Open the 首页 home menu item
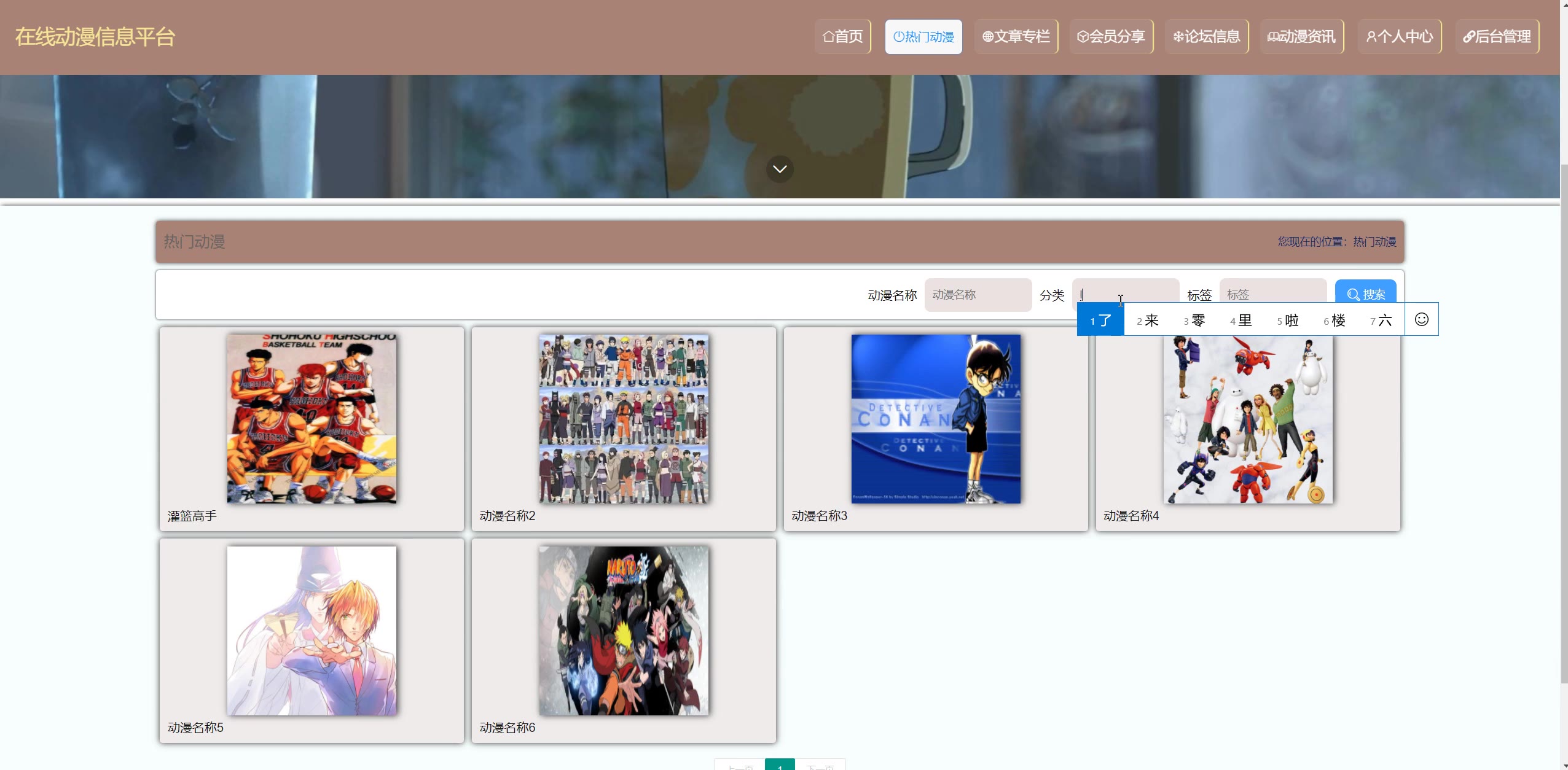Screen dimensions: 1568x770 [842, 37]
